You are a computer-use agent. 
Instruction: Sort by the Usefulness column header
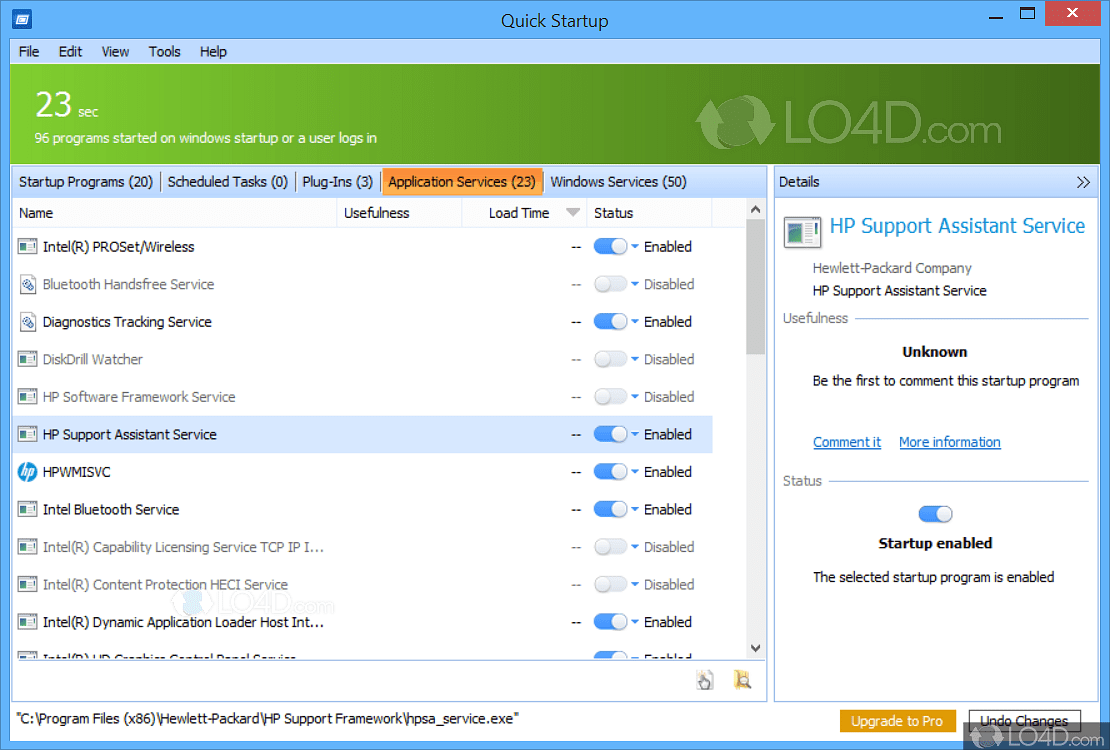[399, 212]
